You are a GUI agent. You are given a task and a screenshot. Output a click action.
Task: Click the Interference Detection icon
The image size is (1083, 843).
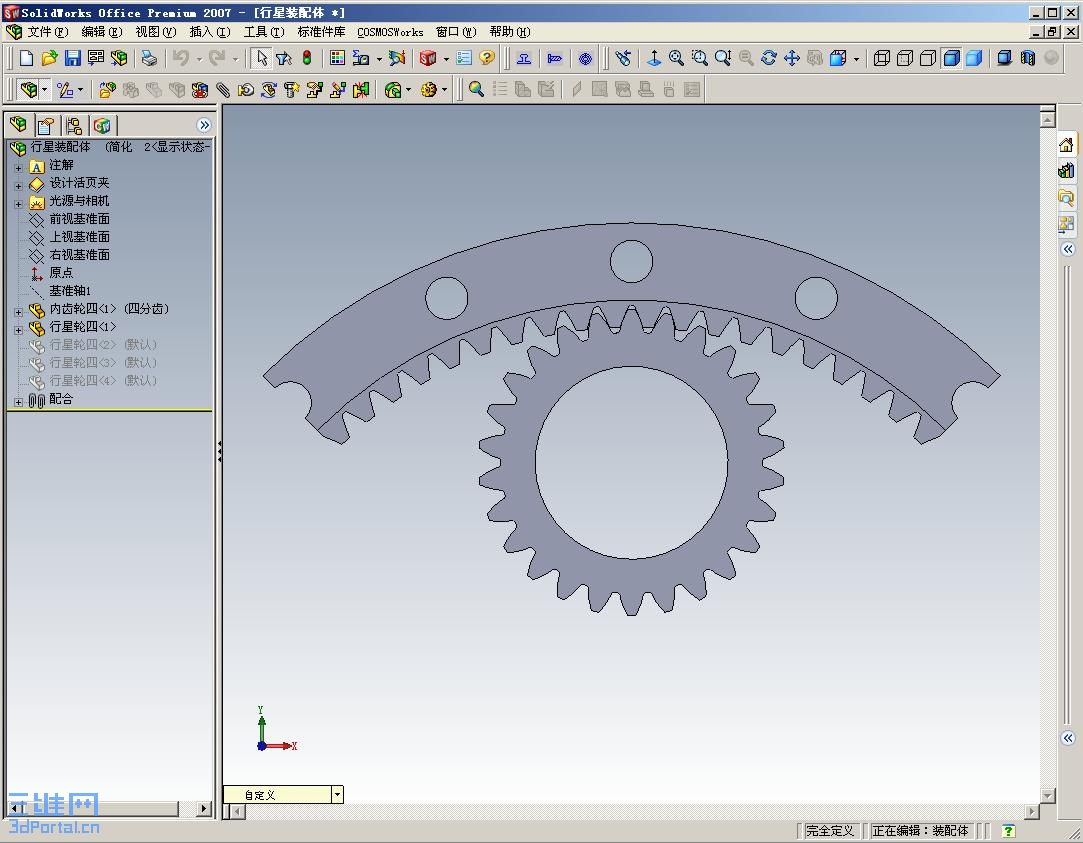pyautogui.click(x=361, y=90)
